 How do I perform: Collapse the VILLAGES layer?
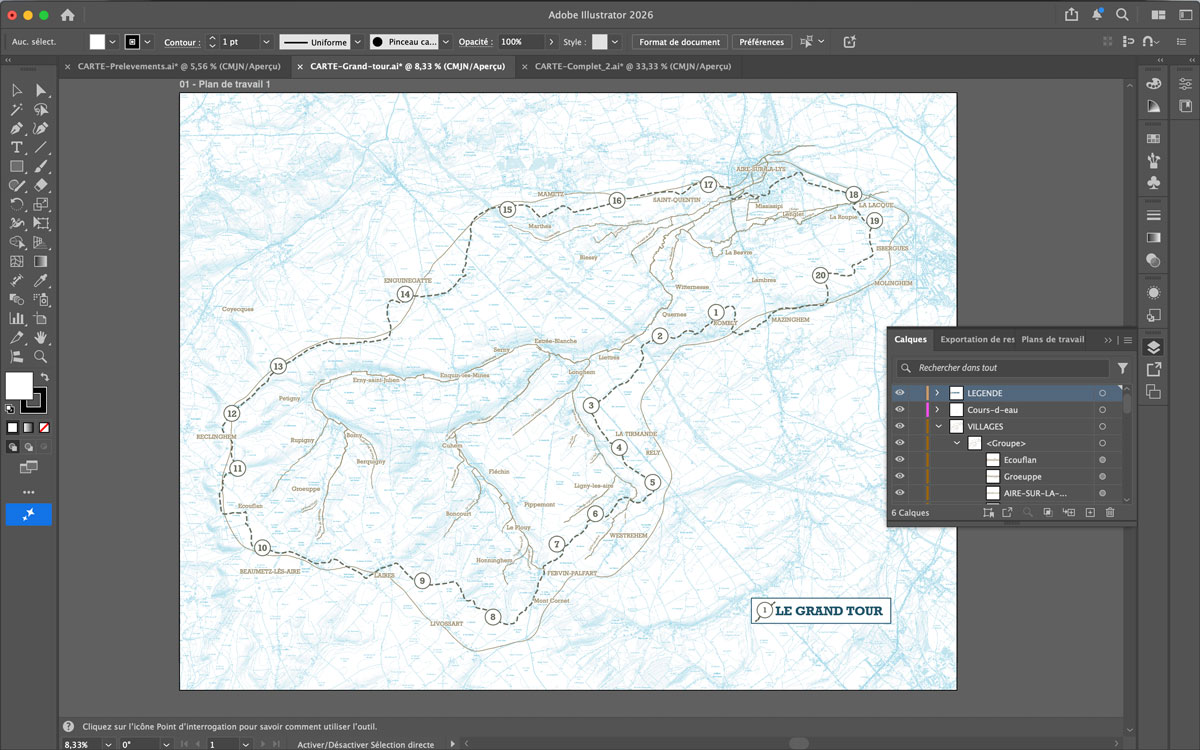[938, 427]
